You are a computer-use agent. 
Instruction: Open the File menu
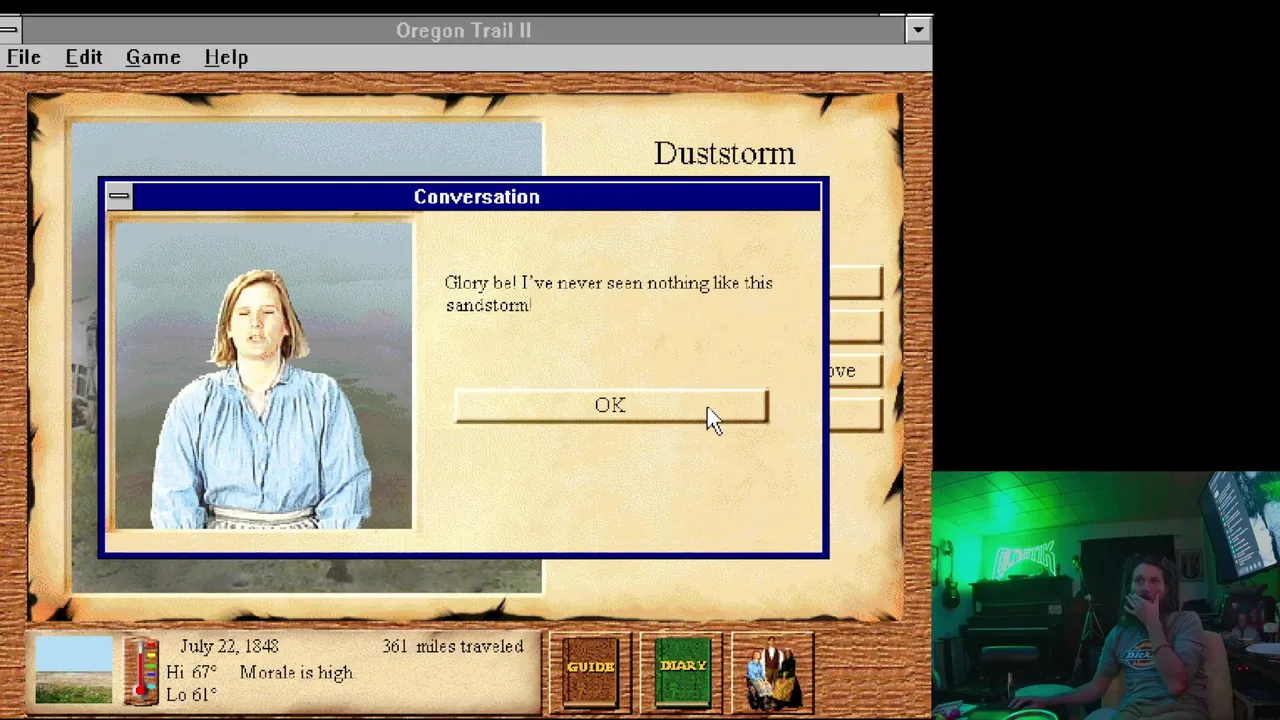(x=24, y=57)
